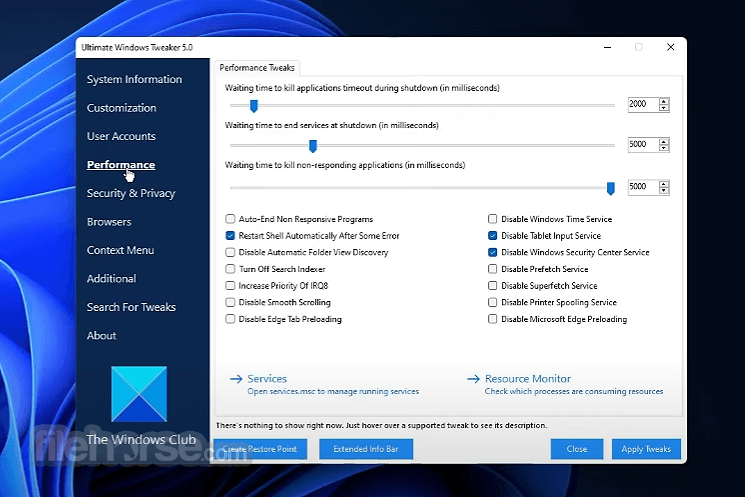Check Disable Prefetch Service
The height and width of the screenshot is (497, 745).
[x=492, y=269]
